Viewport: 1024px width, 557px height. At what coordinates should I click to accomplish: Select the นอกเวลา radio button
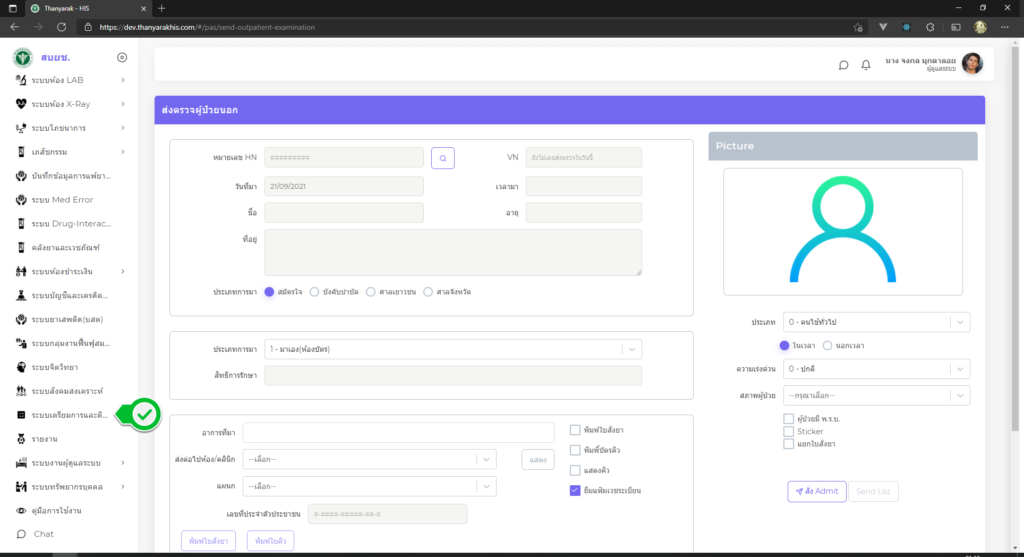pos(827,345)
